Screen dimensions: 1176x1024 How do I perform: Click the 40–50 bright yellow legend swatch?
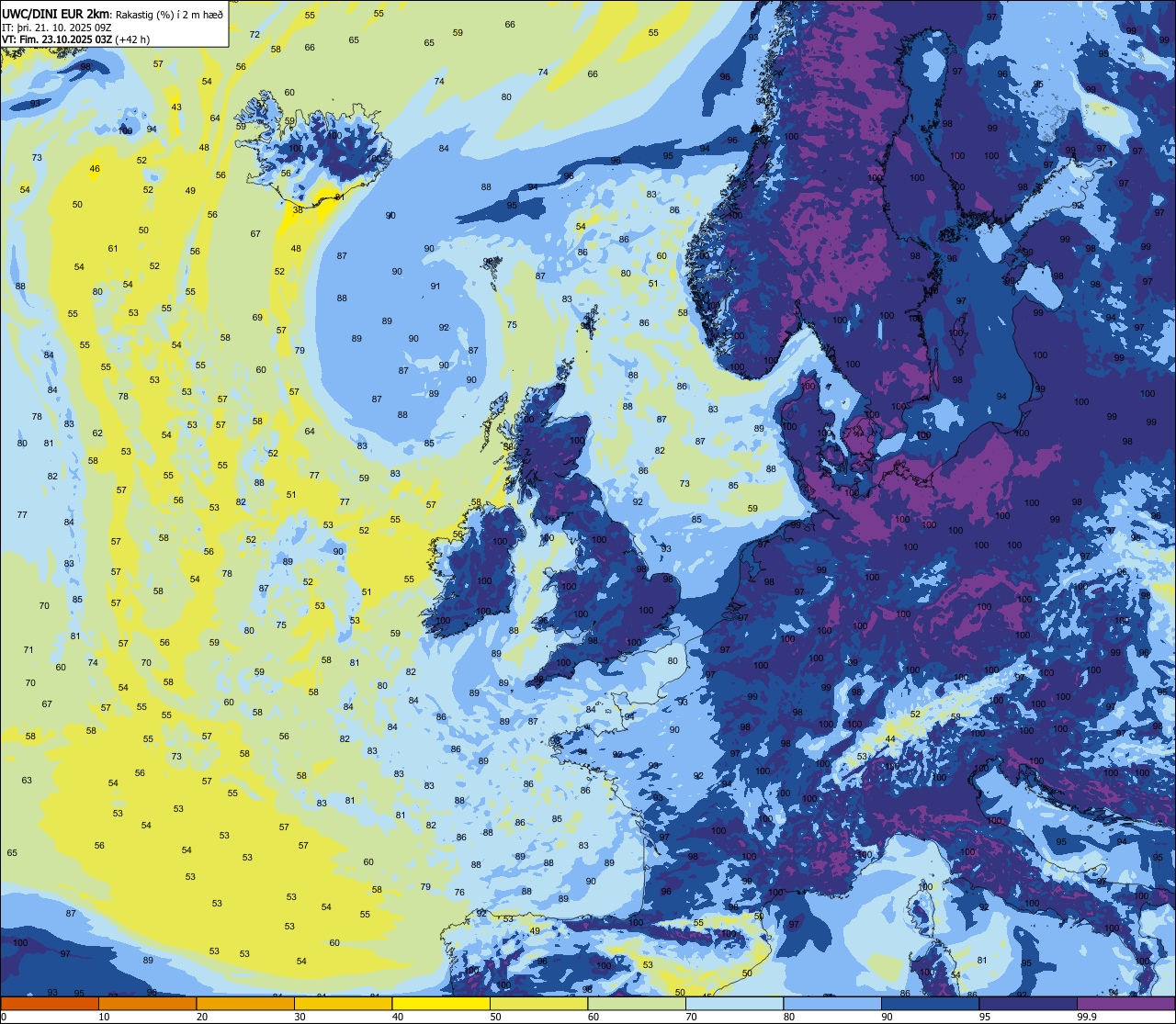(441, 1003)
